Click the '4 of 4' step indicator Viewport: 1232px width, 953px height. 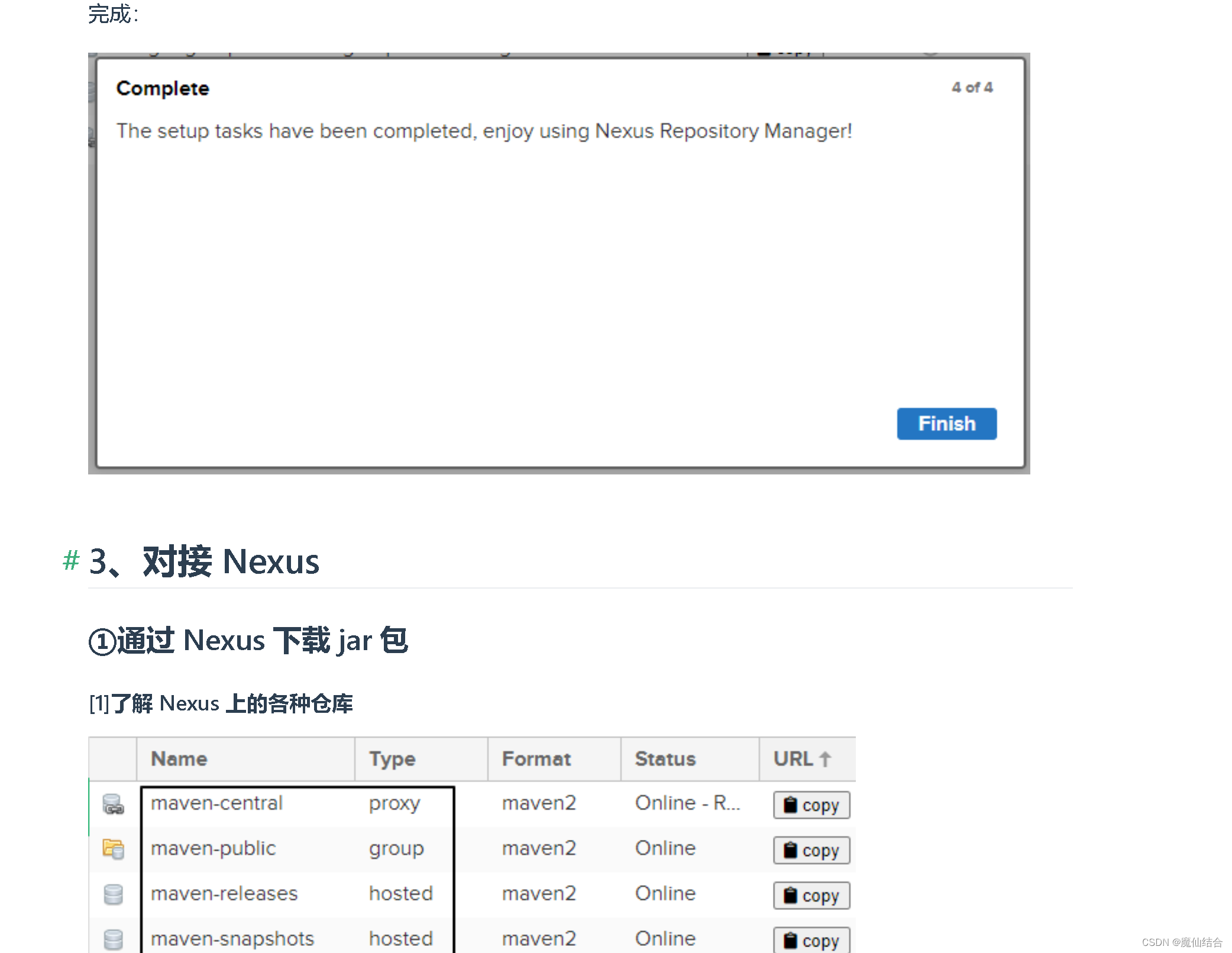972,88
